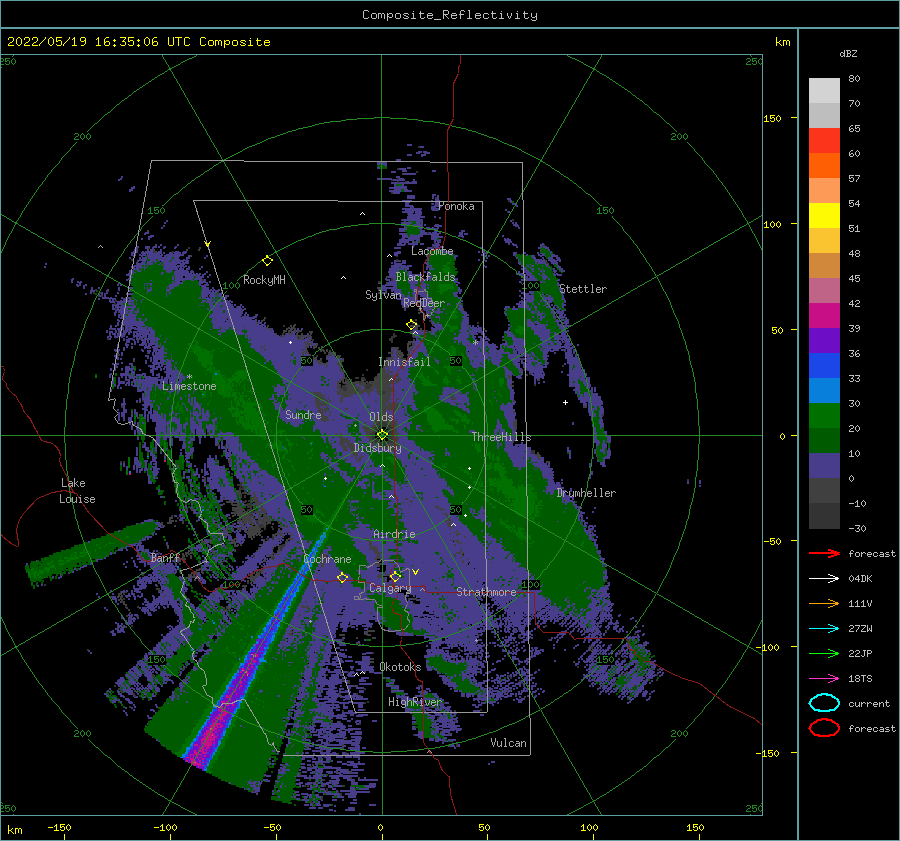Click the current legend text

click(869, 703)
